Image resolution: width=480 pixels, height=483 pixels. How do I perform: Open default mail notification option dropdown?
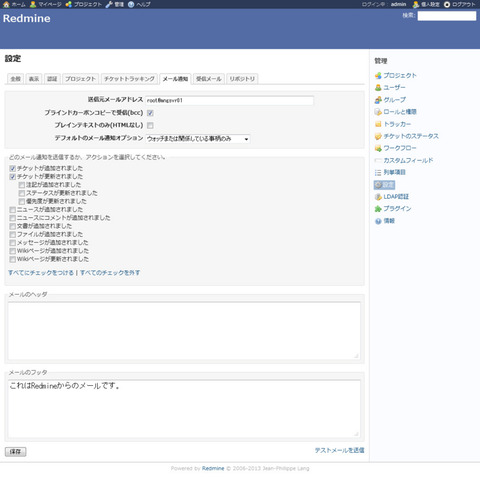[x=198, y=139]
